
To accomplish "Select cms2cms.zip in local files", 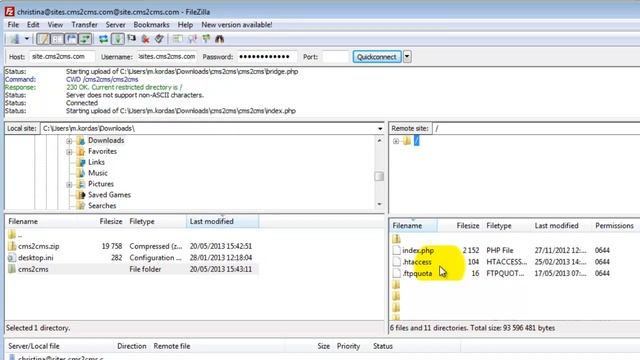I will tap(39, 247).
